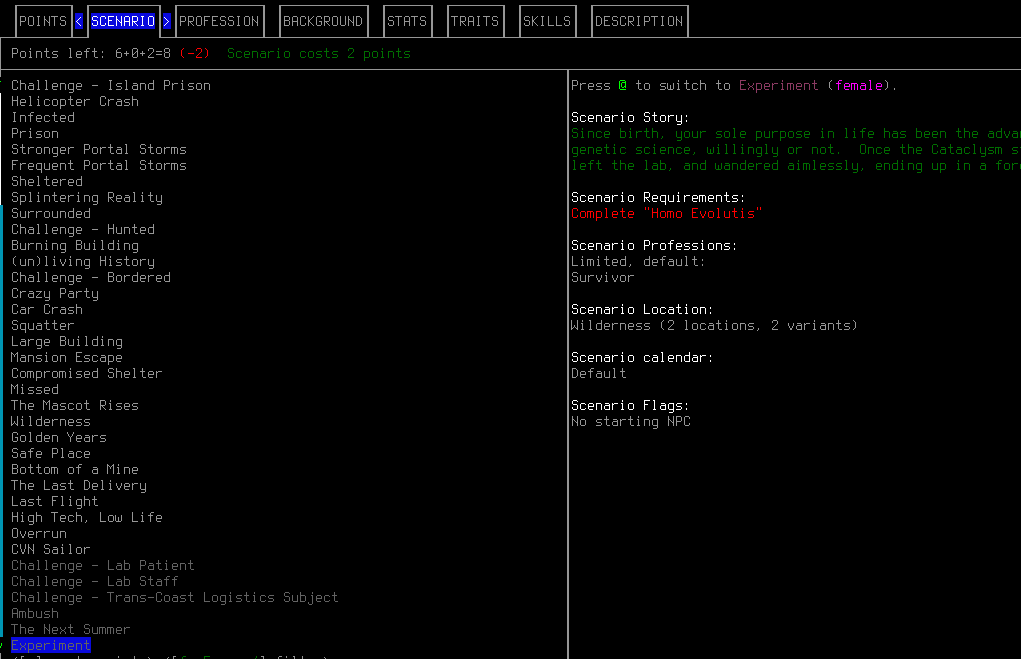Select the Infected scenario
Viewport: 1021px width, 659px height.
click(43, 117)
